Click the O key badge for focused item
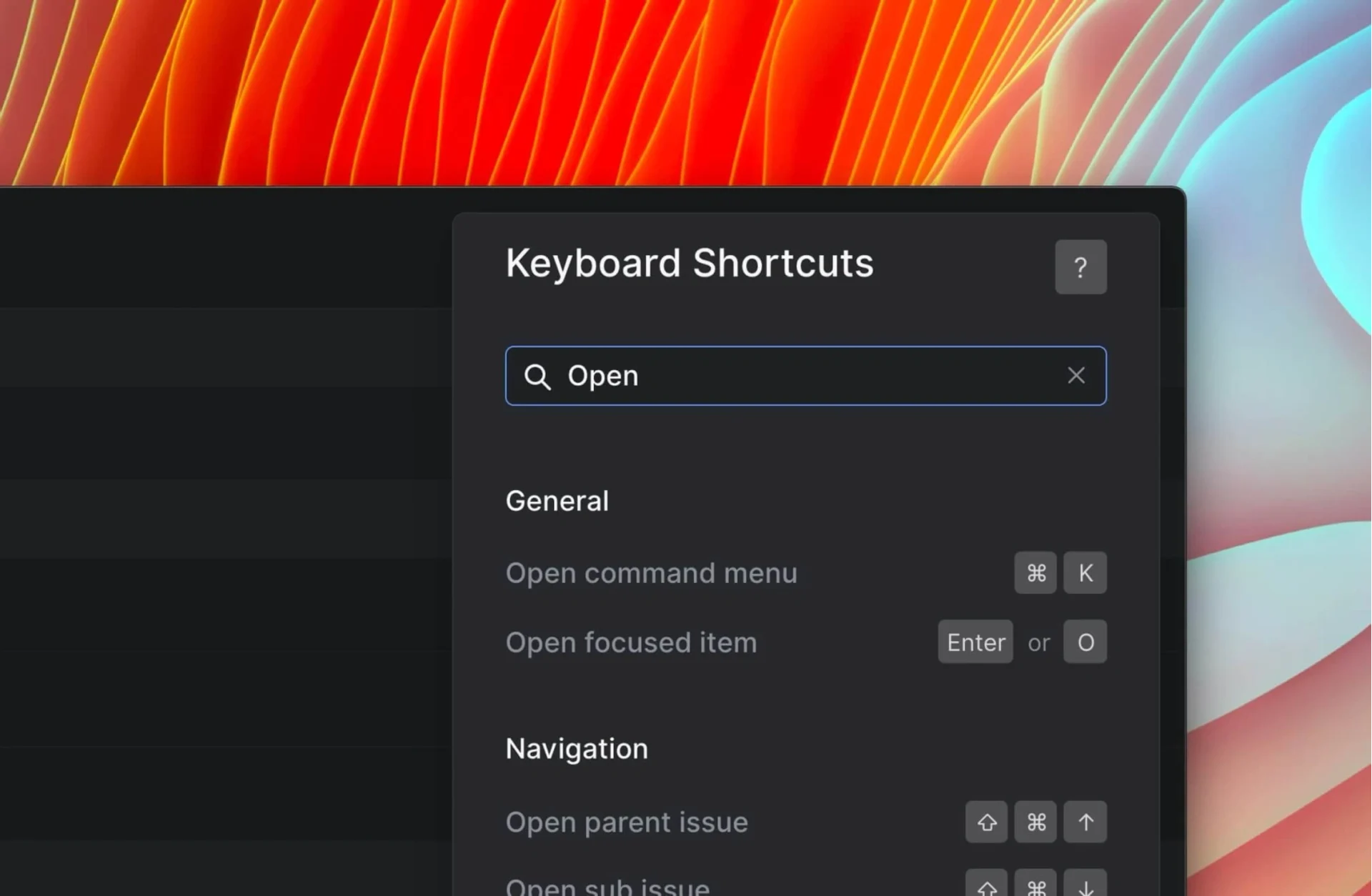The width and height of the screenshot is (1372, 896). (x=1085, y=642)
